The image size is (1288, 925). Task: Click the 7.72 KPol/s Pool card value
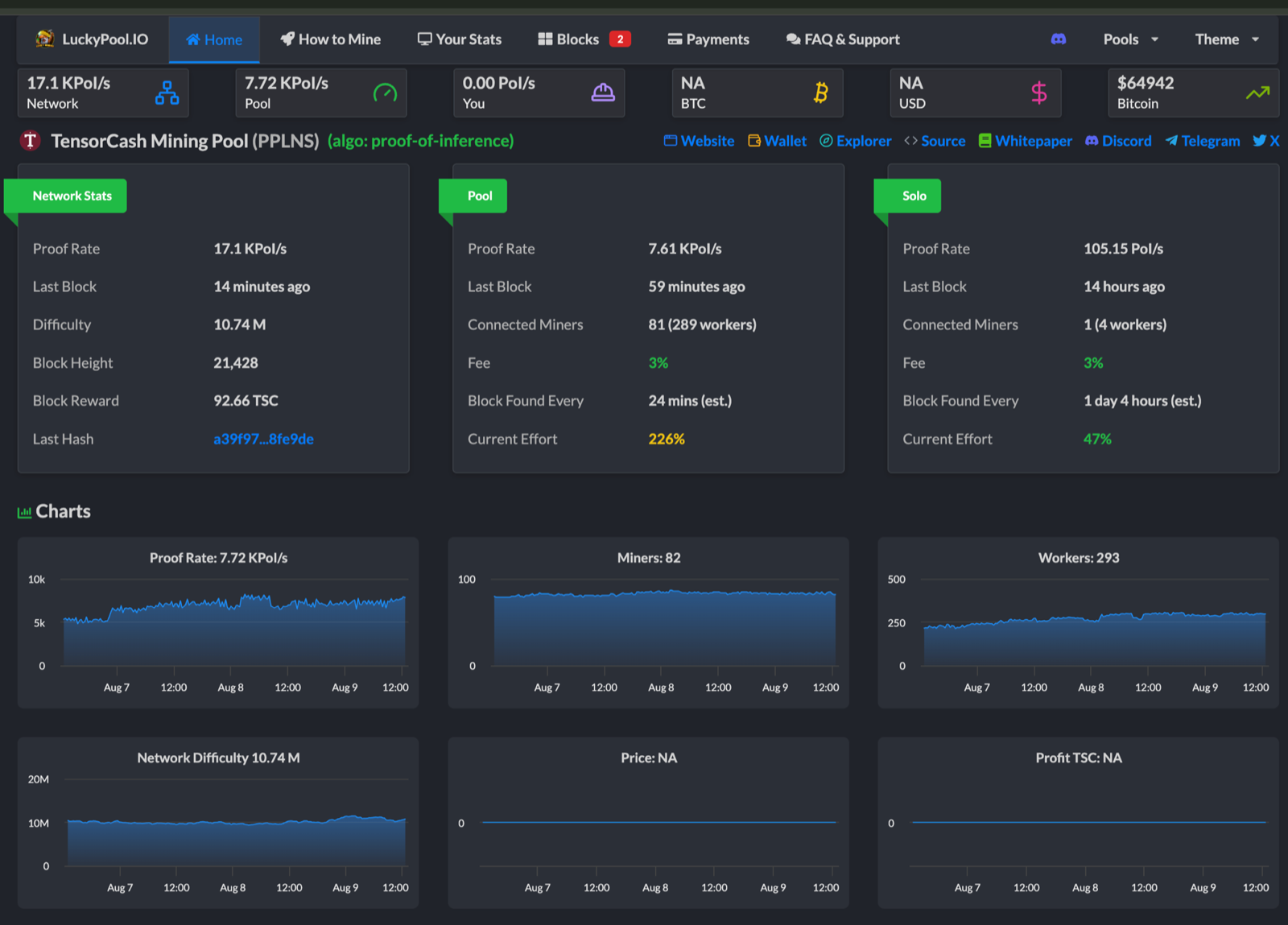pyautogui.click(x=287, y=83)
